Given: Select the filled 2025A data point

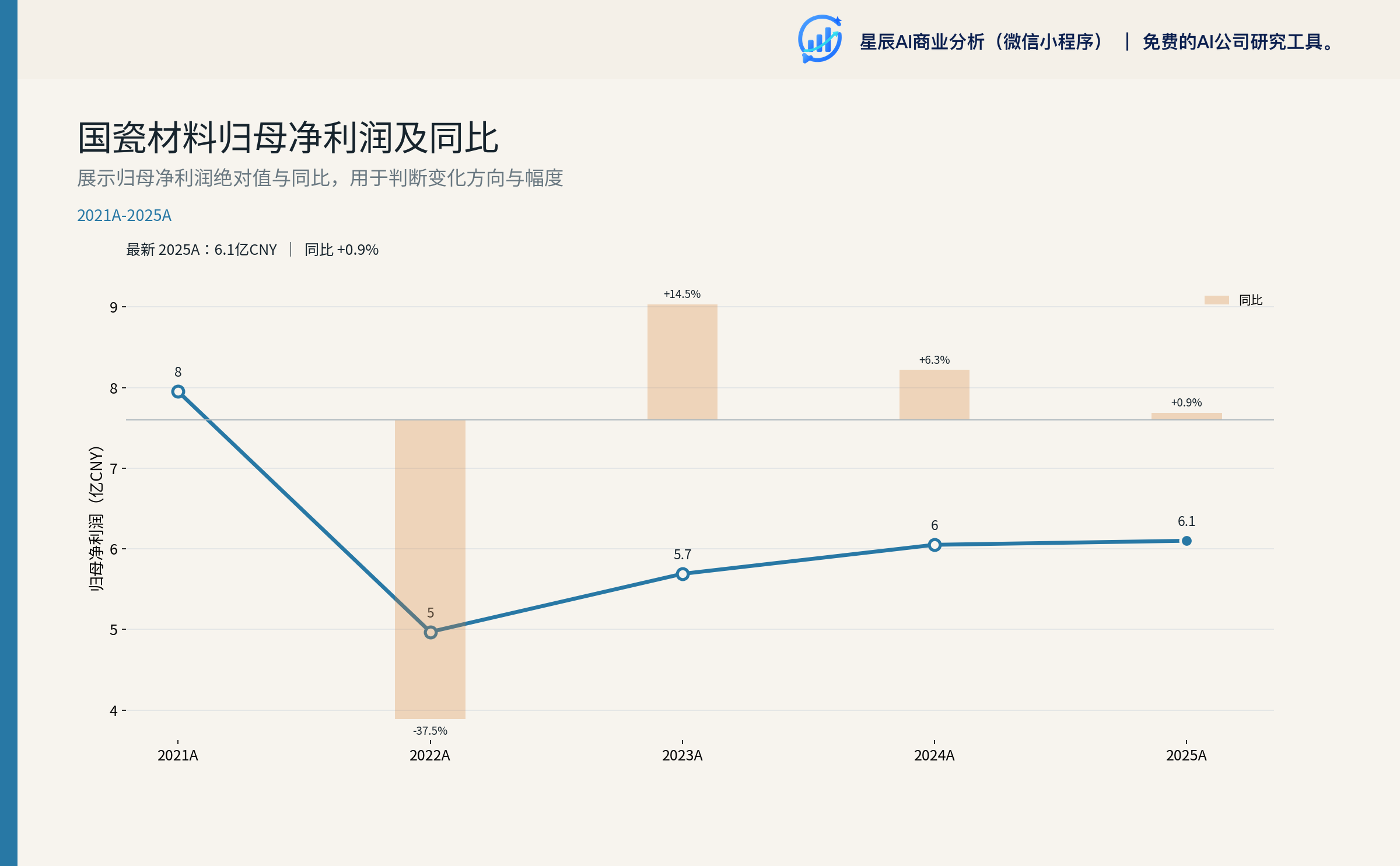Looking at the screenshot, I should click(1186, 541).
